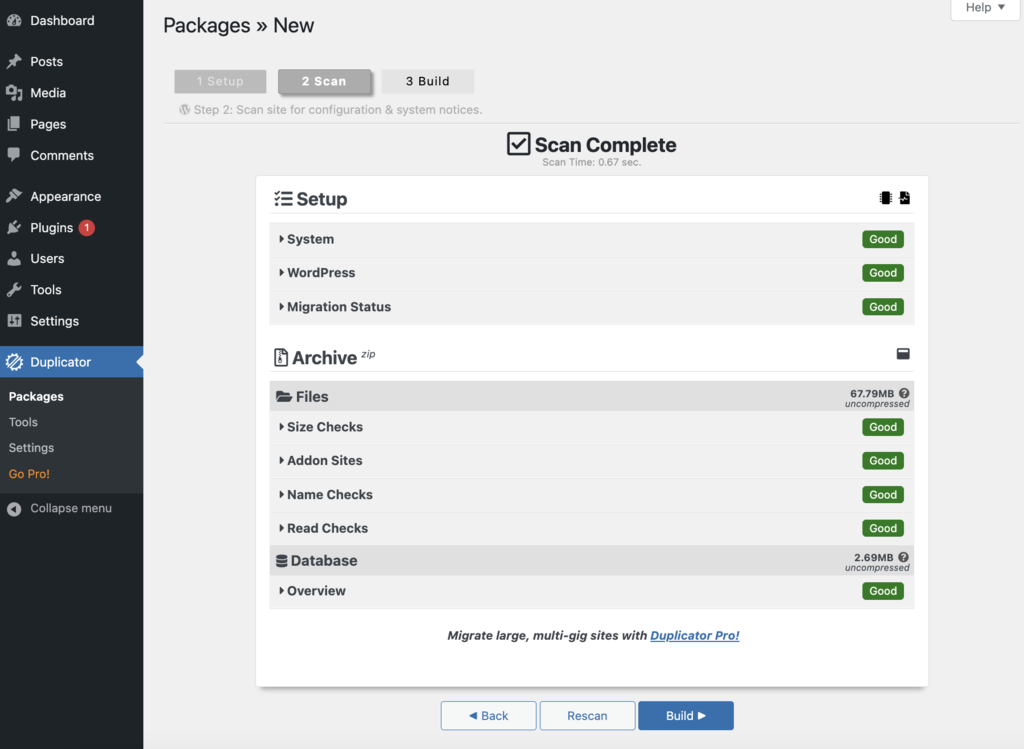This screenshot has width=1024, height=749.
Task: Switch to the 3 Build step tab
Action: (x=428, y=81)
